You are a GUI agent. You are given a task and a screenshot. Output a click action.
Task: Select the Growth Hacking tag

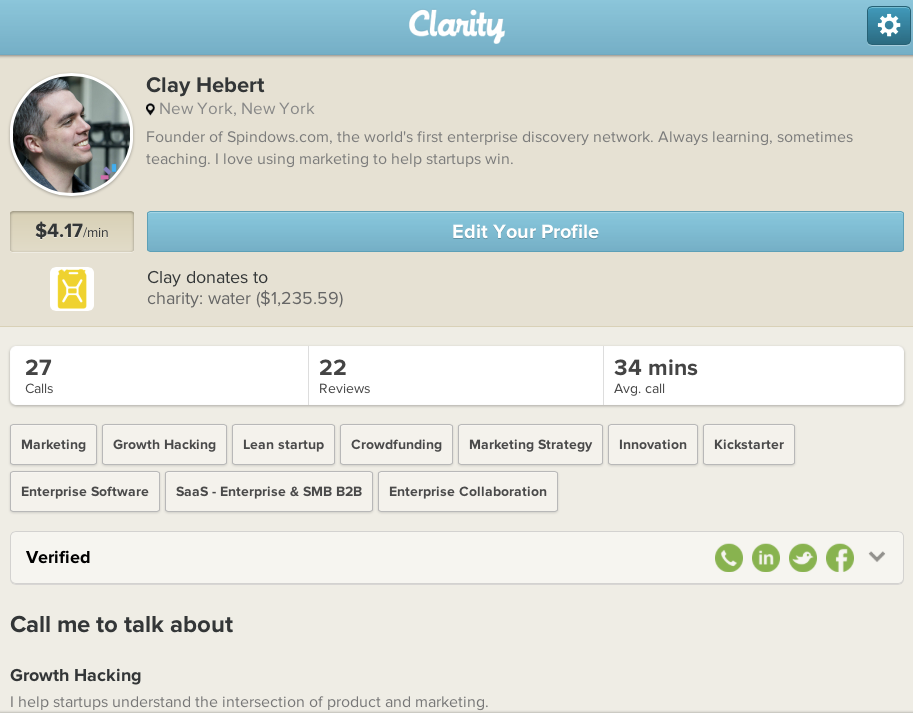(164, 445)
